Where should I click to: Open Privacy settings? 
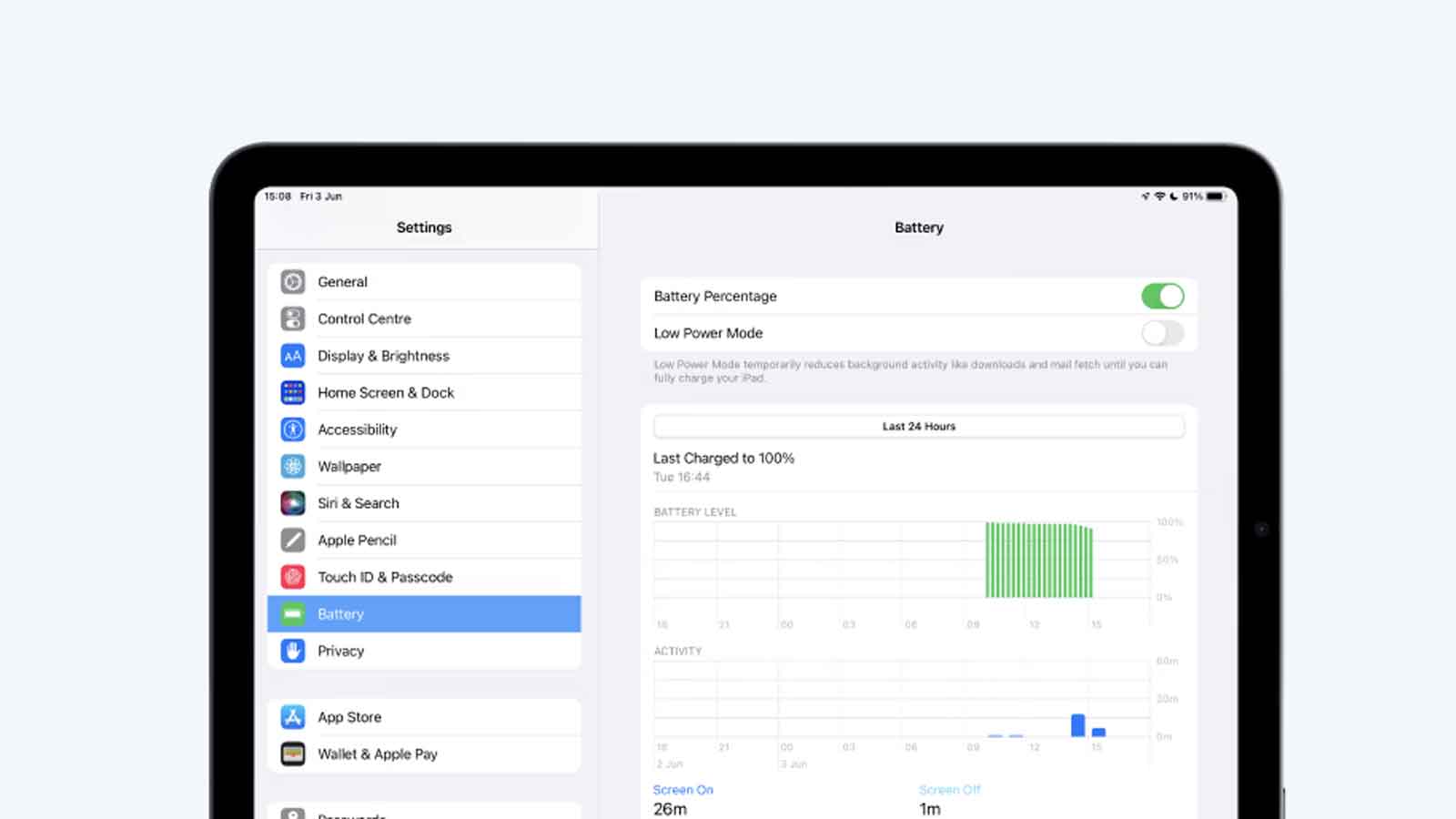tap(424, 651)
